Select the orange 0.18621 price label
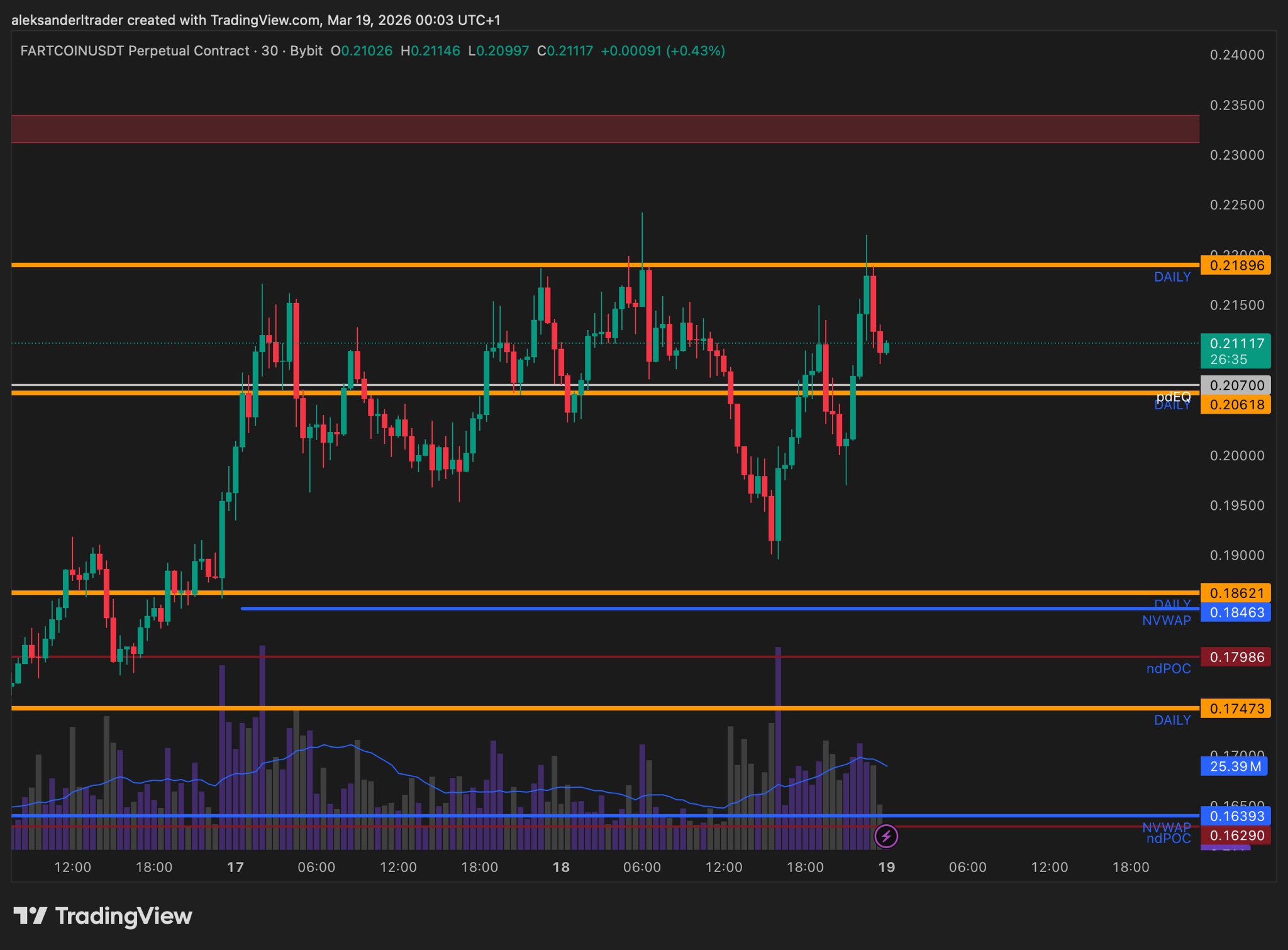The height and width of the screenshot is (950, 1288). click(x=1235, y=593)
